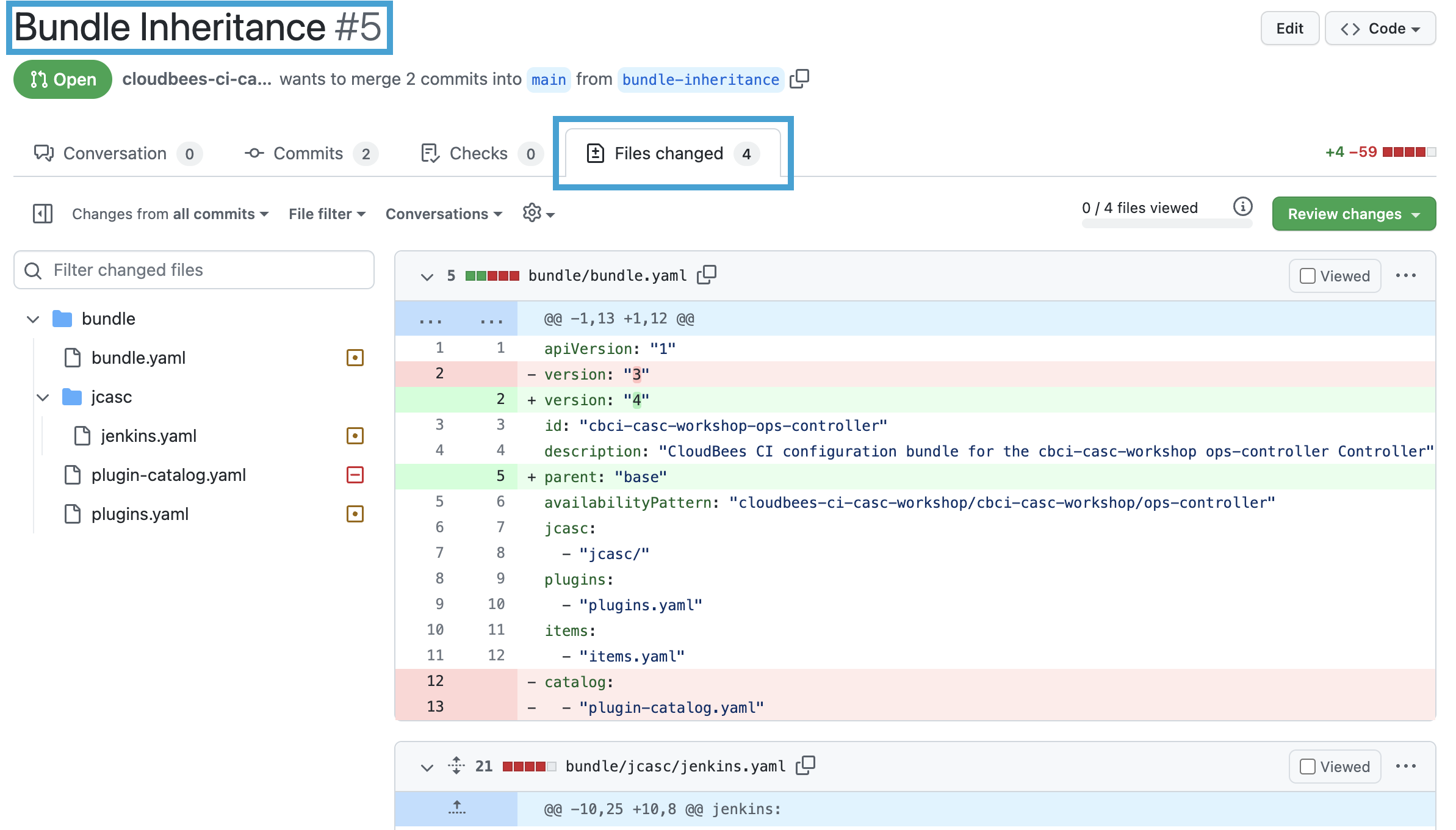Viewport: 1456px width, 830px height.
Task: Copy bundle/bundle.yaml file path icon
Action: click(707, 275)
